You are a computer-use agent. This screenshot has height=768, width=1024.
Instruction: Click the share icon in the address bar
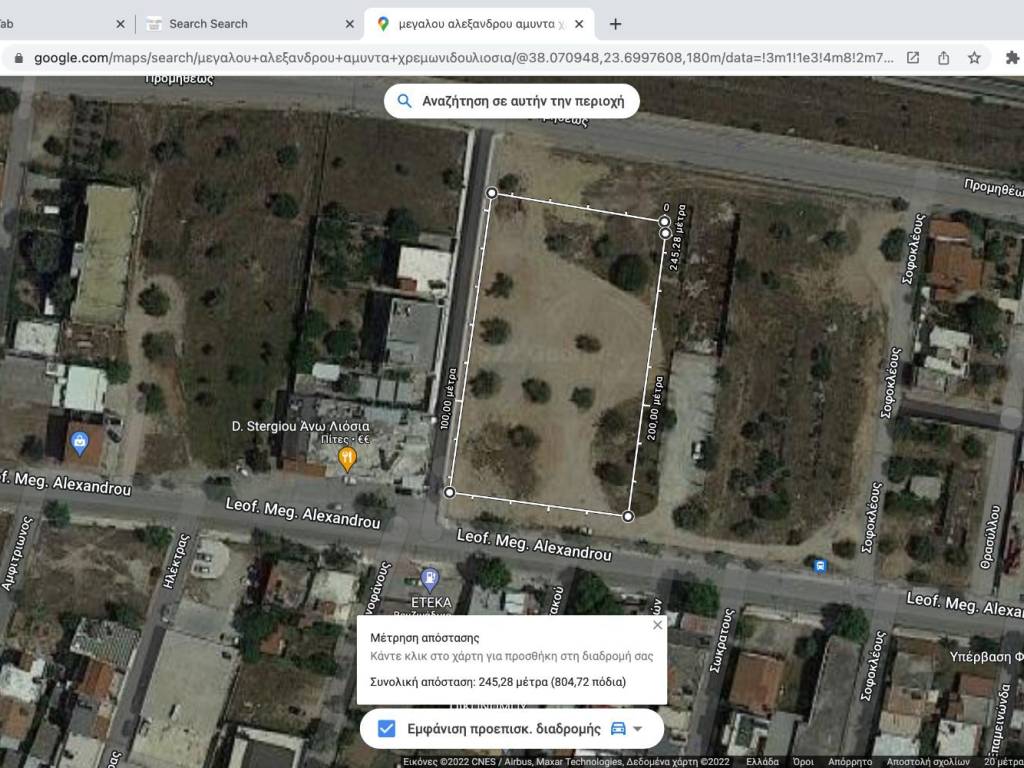click(943, 57)
